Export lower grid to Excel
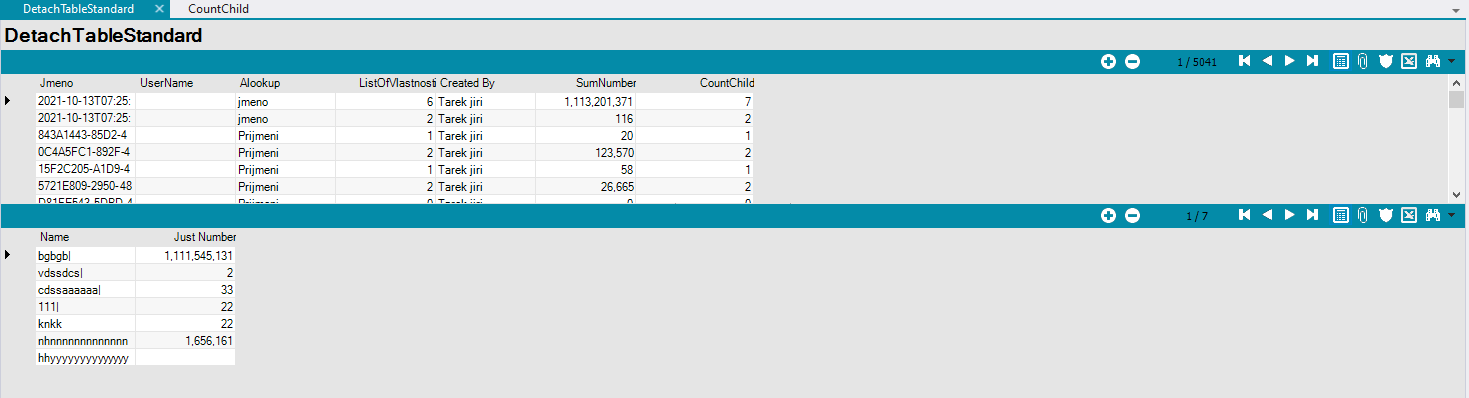The height and width of the screenshot is (398, 1469). coord(1408,215)
